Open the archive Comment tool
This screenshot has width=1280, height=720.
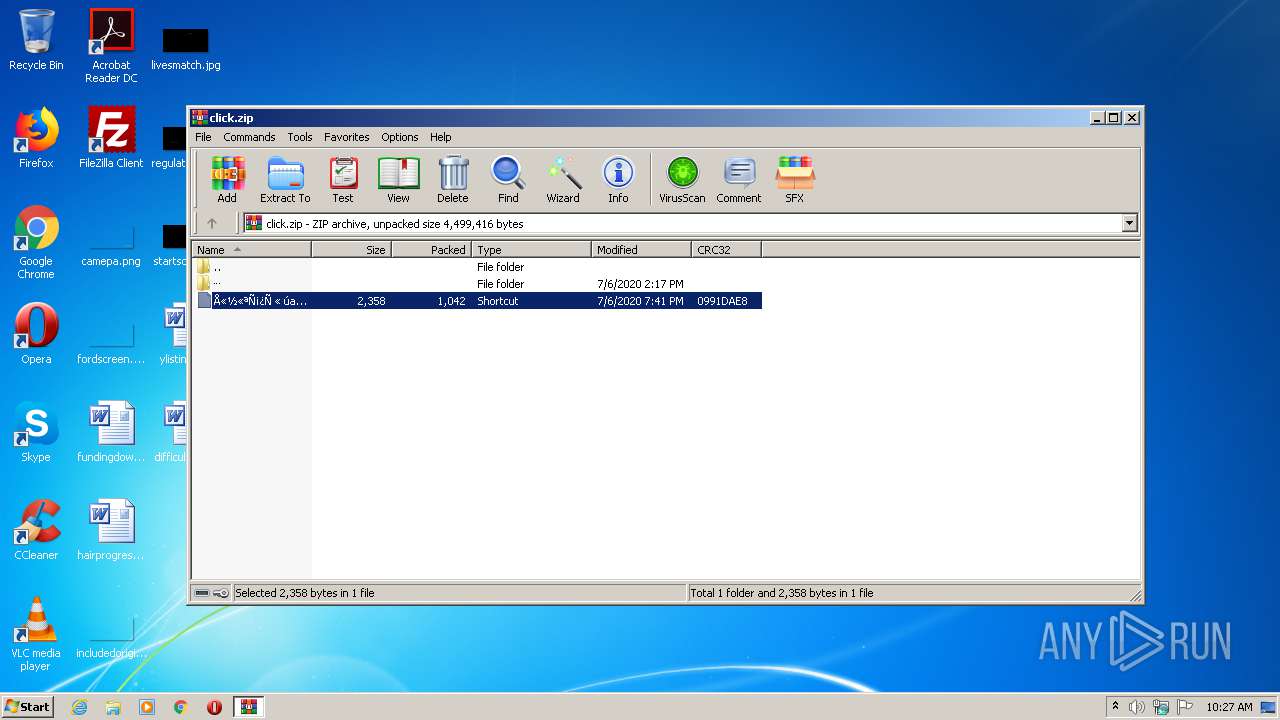[739, 180]
